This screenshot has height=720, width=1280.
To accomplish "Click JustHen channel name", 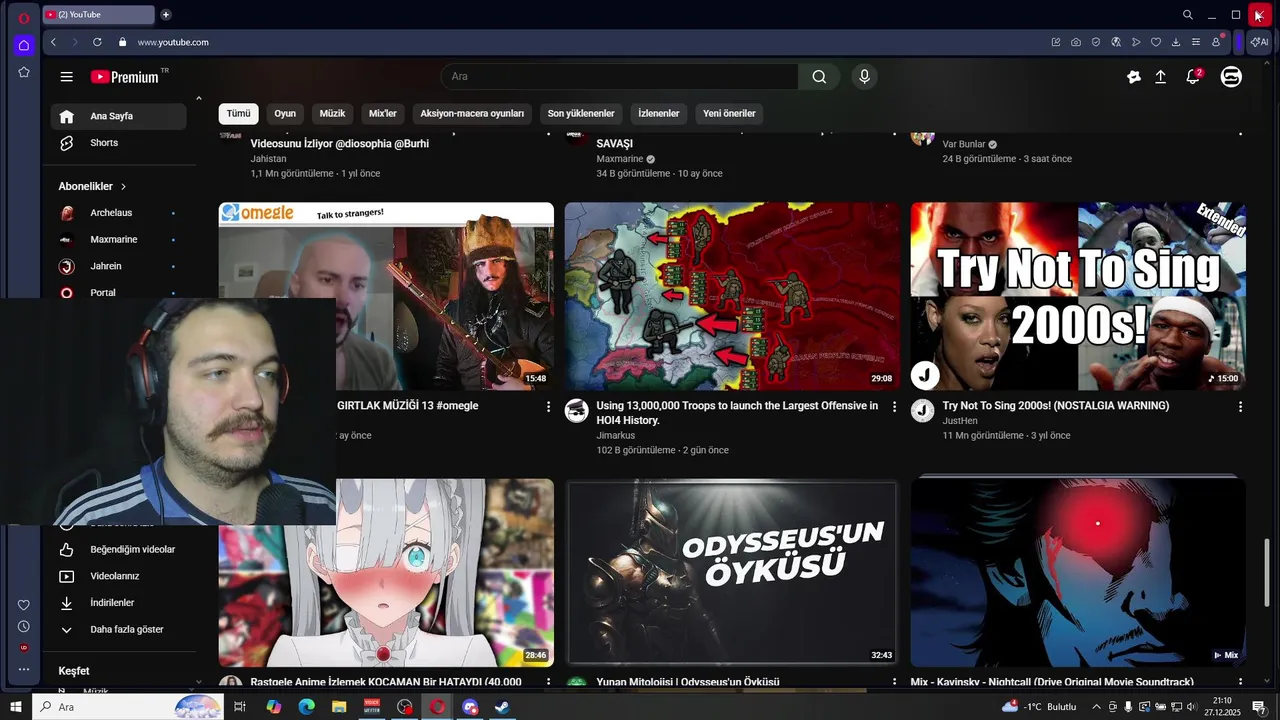I will (x=960, y=421).
